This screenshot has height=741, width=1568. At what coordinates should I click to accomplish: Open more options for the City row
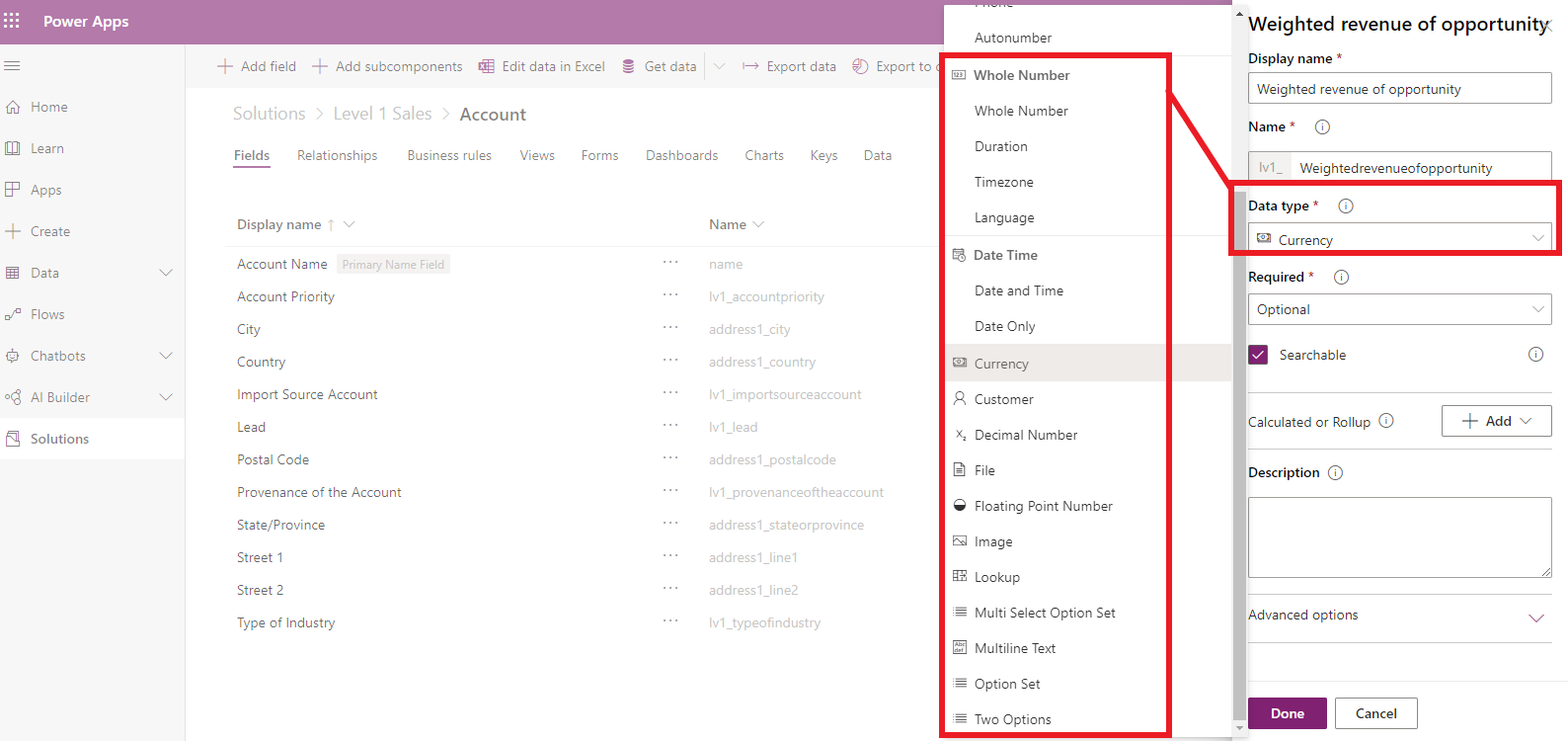[x=670, y=327]
